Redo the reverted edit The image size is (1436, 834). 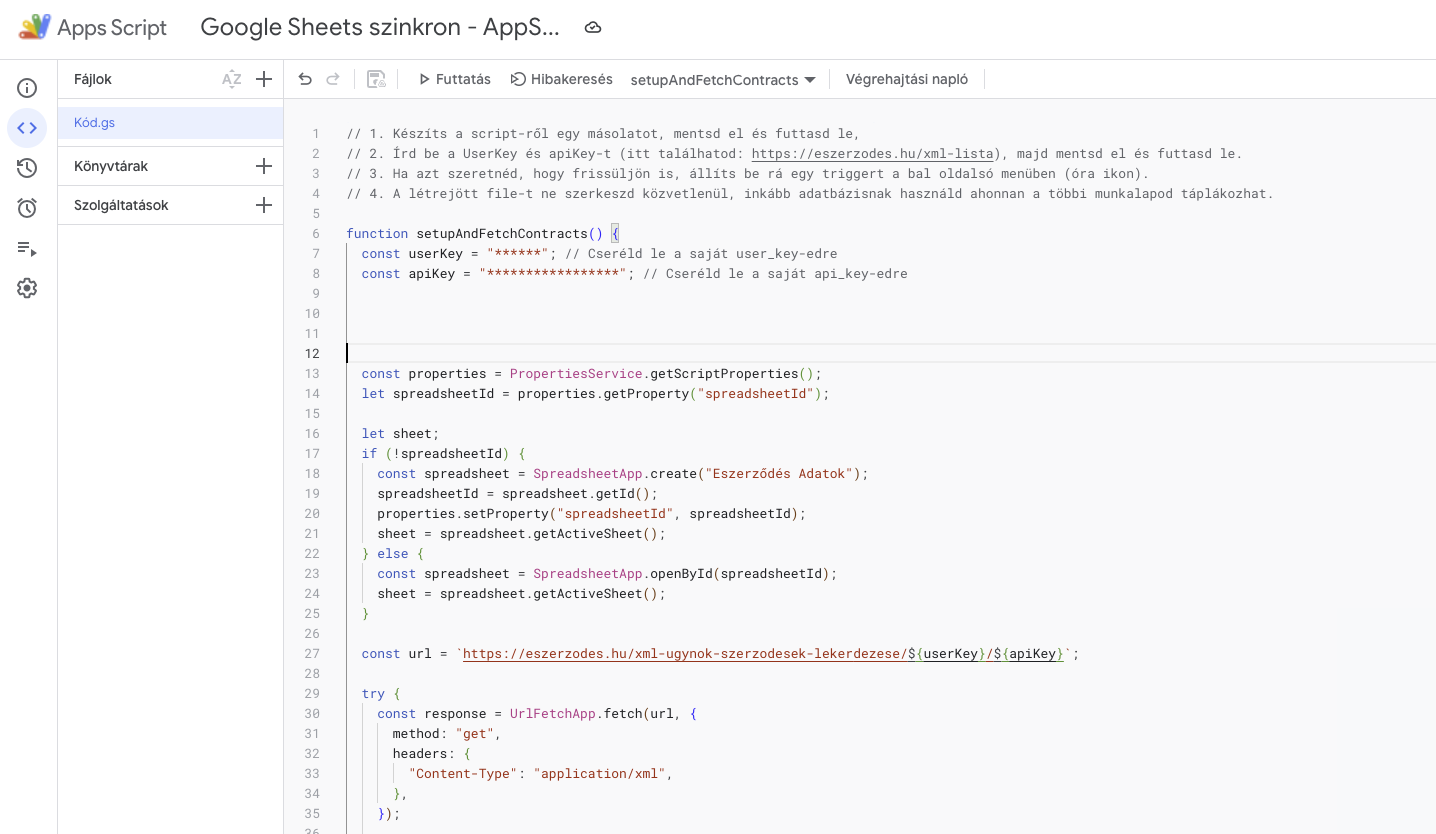332,78
